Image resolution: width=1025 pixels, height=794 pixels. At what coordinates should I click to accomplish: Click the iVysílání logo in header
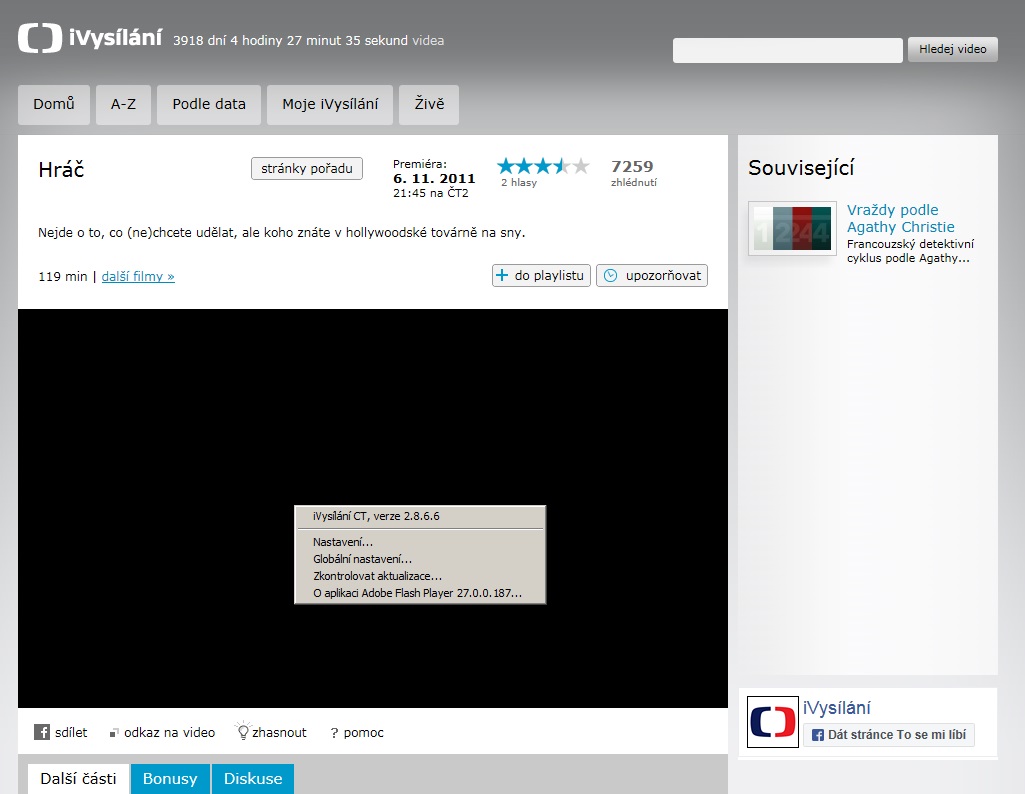90,39
